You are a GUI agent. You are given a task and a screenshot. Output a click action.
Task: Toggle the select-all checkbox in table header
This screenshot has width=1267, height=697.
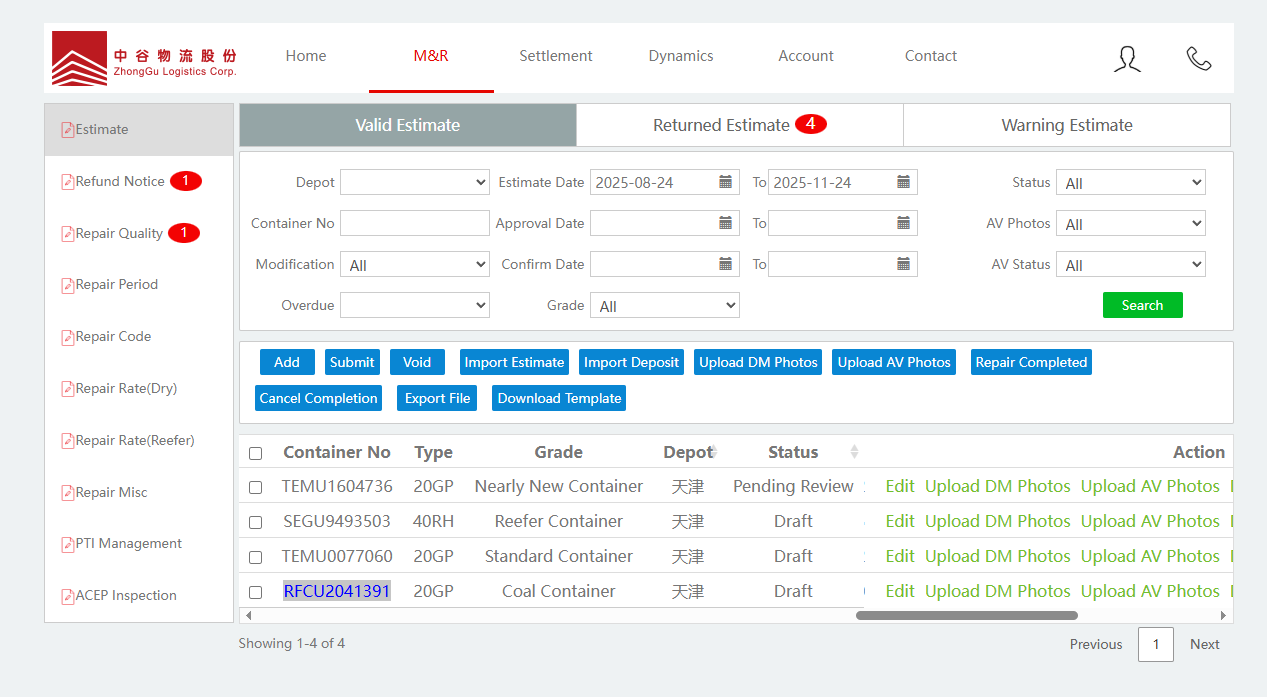pyautogui.click(x=256, y=454)
